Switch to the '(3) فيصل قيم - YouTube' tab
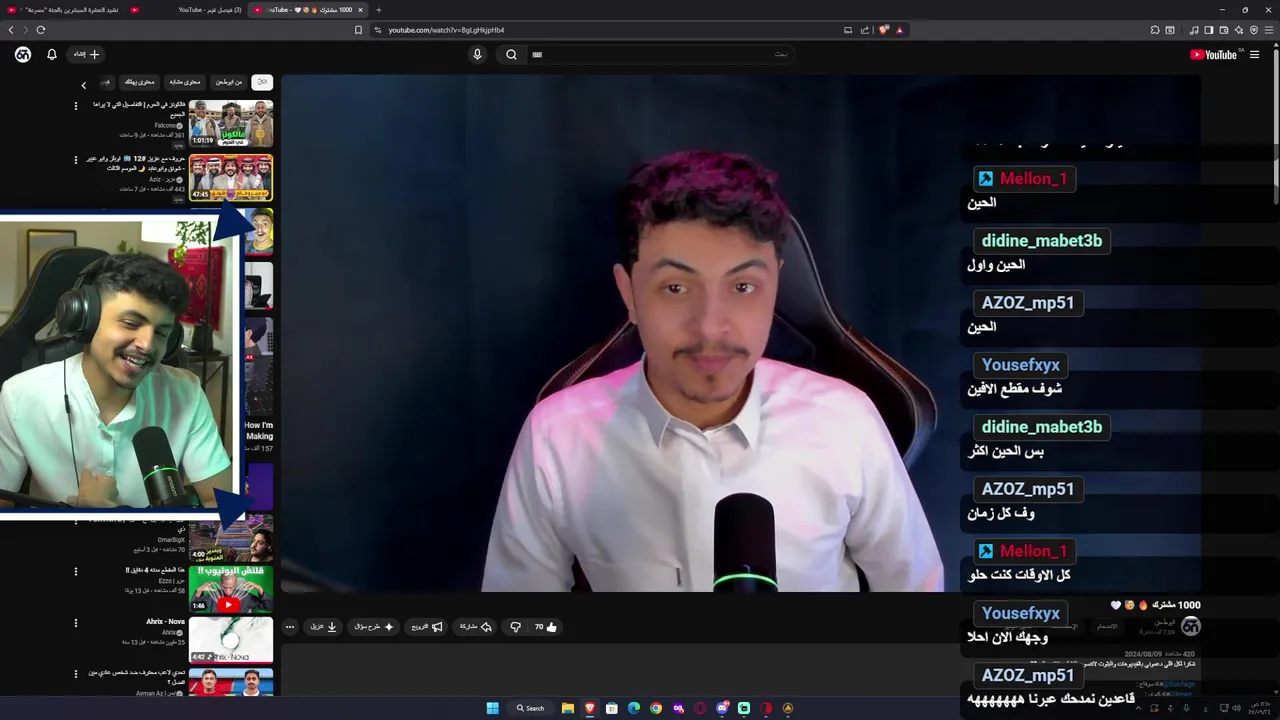 pyautogui.click(x=190, y=10)
